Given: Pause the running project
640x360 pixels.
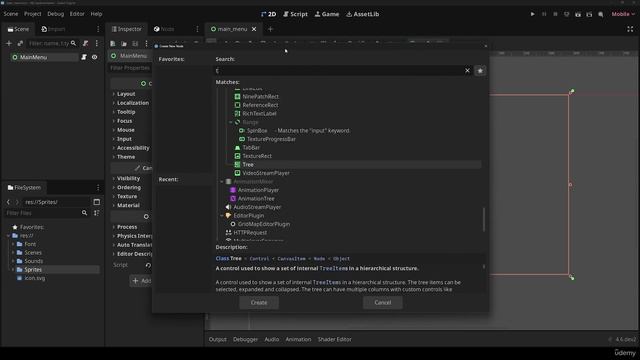Looking at the screenshot, I should 544,14.
